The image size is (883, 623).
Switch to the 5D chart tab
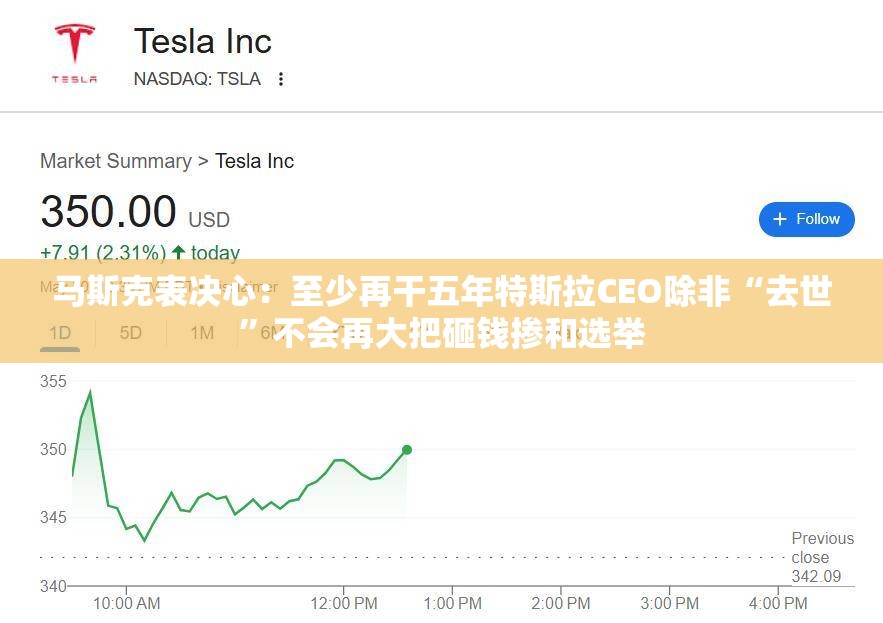131,333
